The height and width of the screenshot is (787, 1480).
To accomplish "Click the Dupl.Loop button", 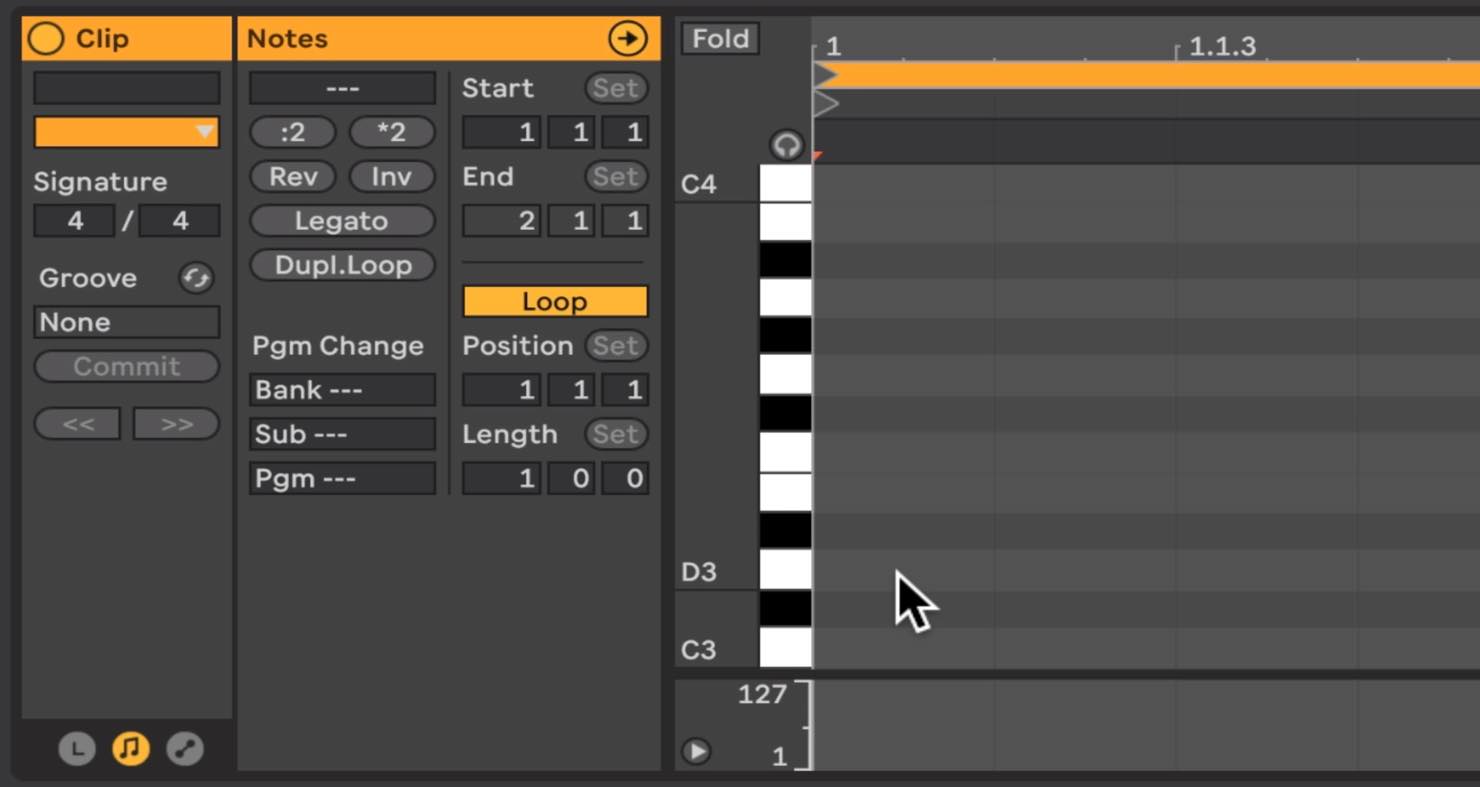I will (x=342, y=265).
